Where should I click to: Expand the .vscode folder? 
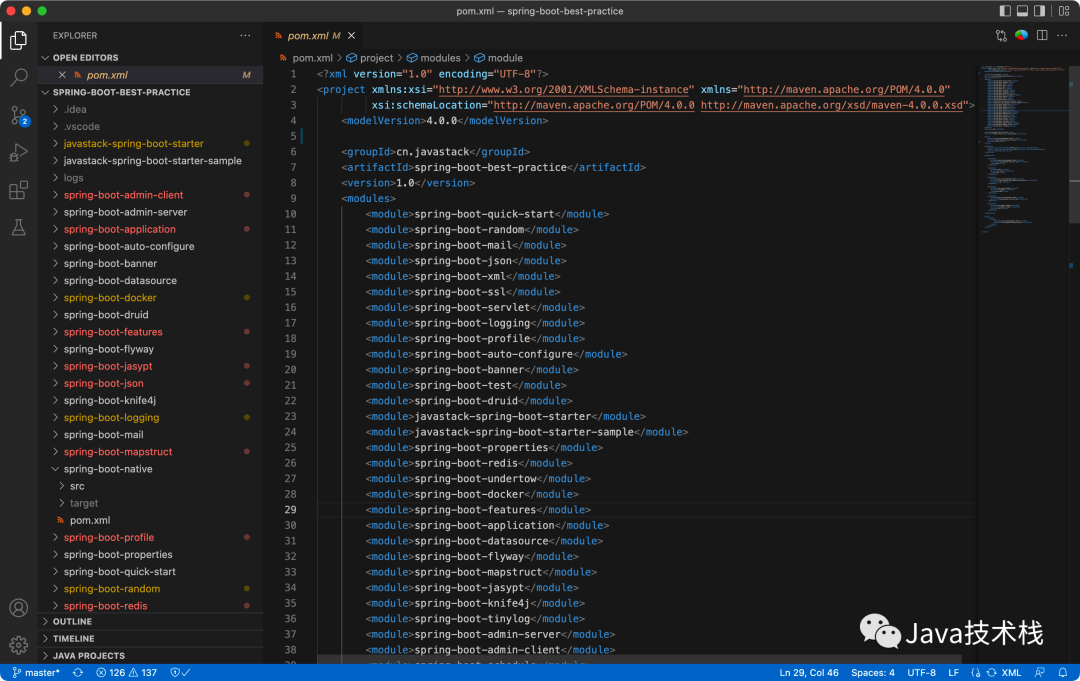click(151, 127)
